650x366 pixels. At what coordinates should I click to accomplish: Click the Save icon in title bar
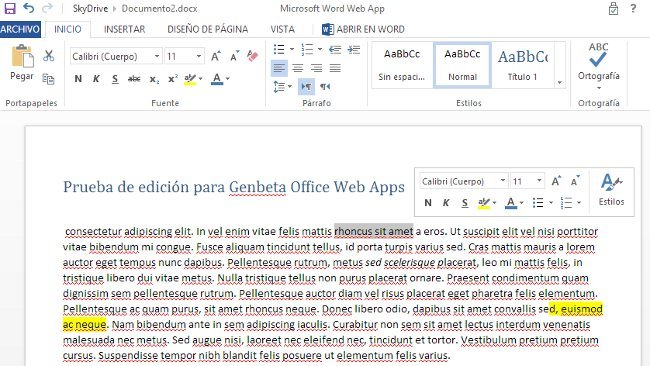[10, 8]
